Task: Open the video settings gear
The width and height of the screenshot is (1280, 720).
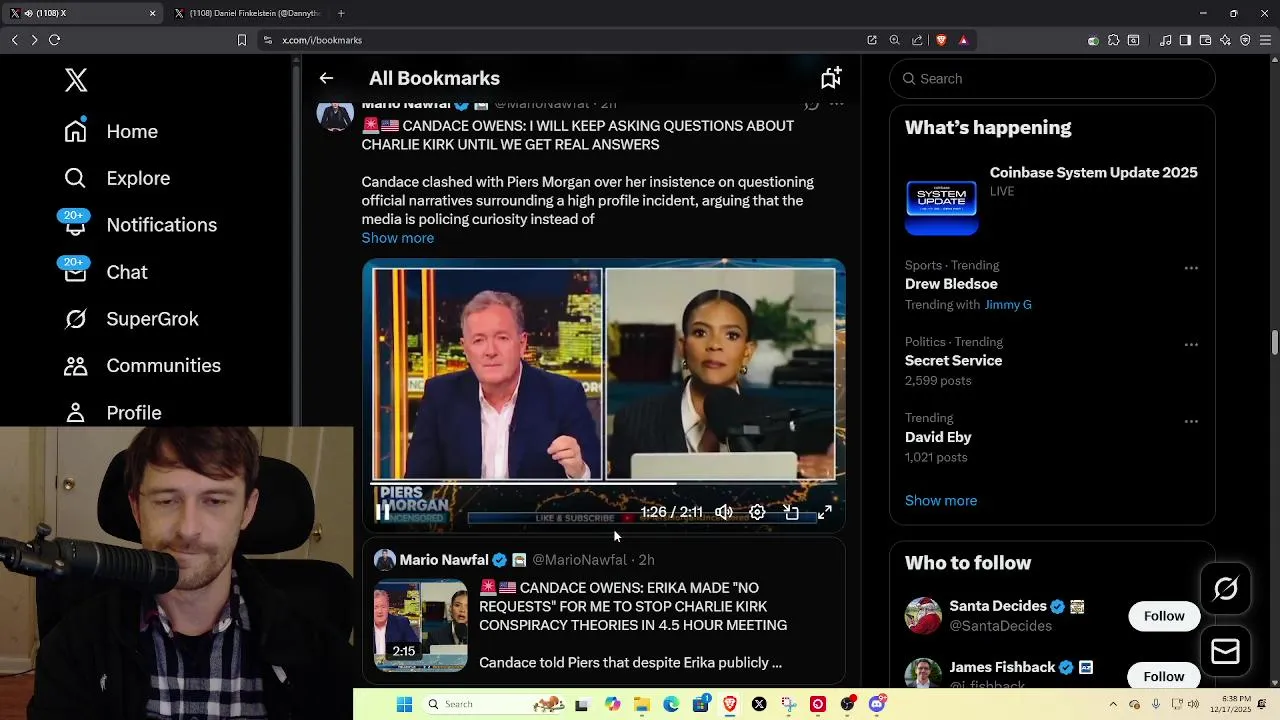Action: click(757, 512)
